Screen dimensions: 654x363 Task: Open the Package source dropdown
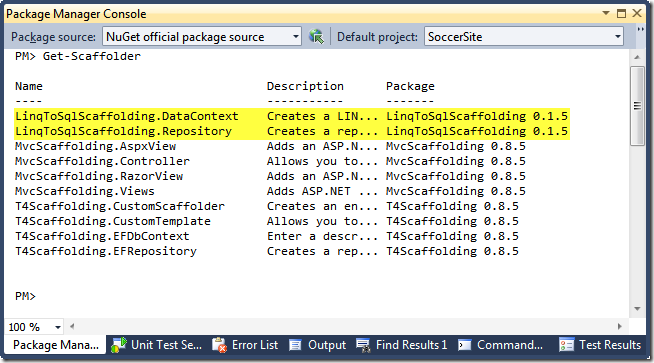(x=202, y=37)
